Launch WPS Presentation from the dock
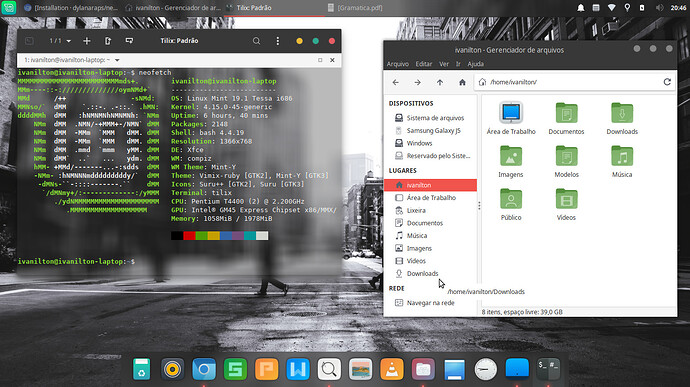Image resolution: width=690 pixels, height=387 pixels. click(x=267, y=369)
